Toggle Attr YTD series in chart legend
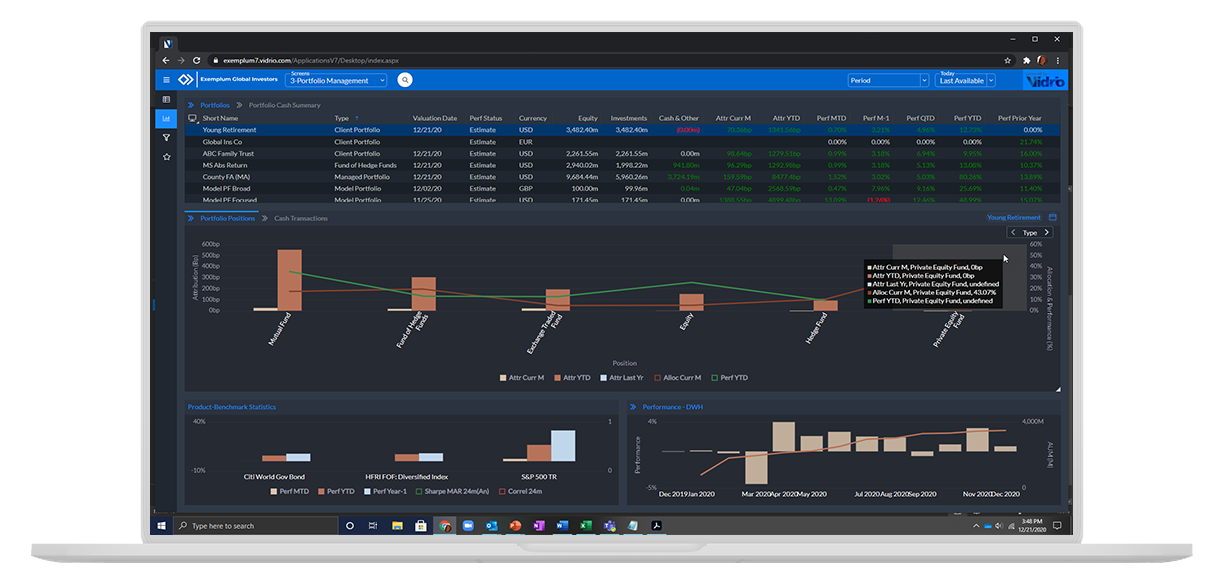The image size is (1225, 575). [x=574, y=378]
